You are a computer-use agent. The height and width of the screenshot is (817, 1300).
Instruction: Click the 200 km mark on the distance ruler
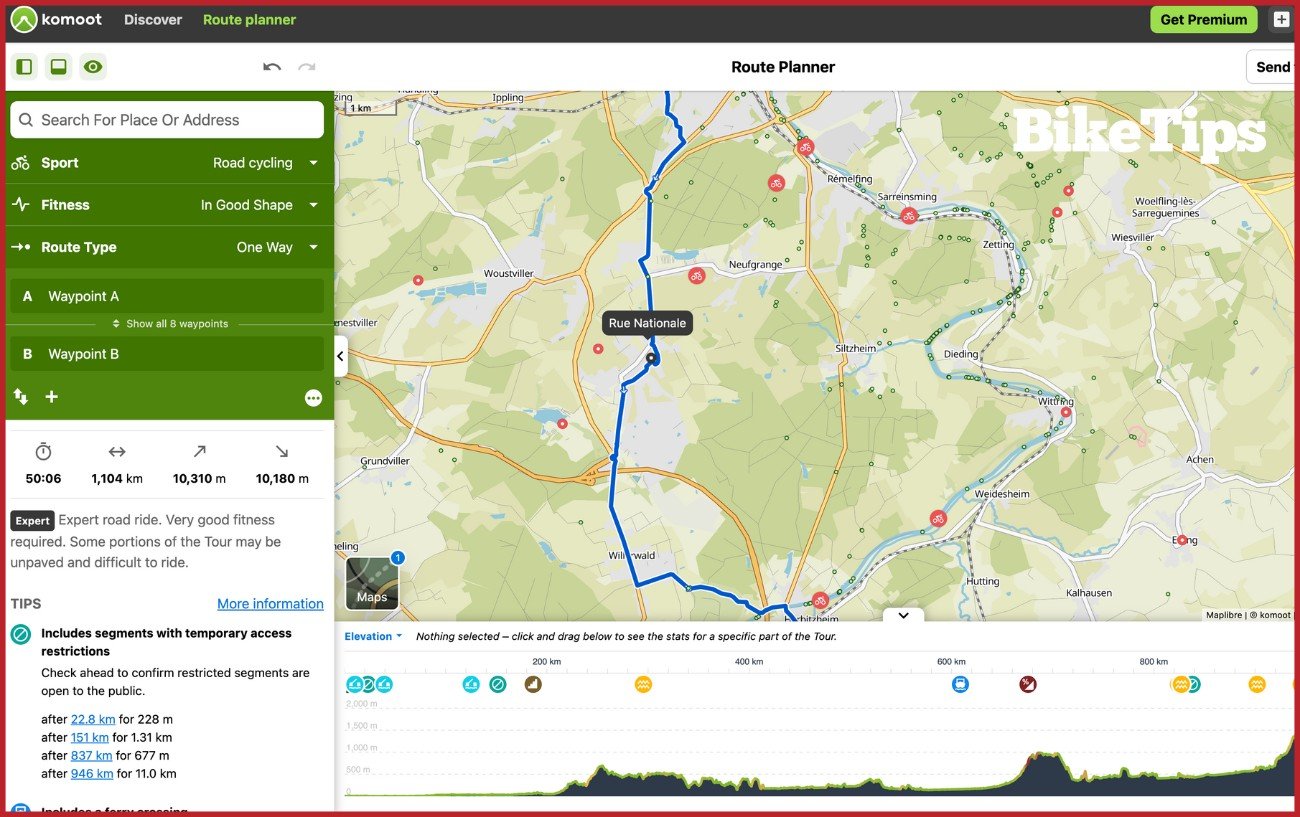(x=546, y=662)
